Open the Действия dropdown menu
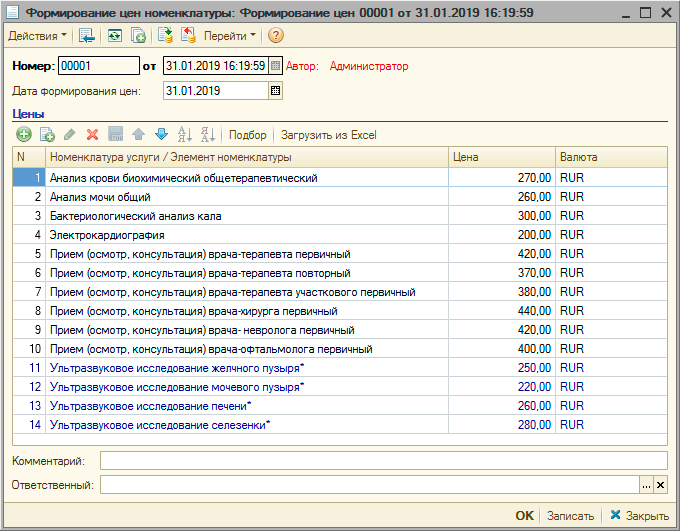 (x=38, y=36)
